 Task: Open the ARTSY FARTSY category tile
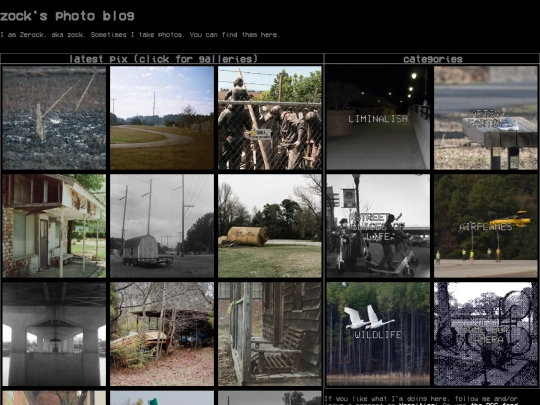click(486, 118)
